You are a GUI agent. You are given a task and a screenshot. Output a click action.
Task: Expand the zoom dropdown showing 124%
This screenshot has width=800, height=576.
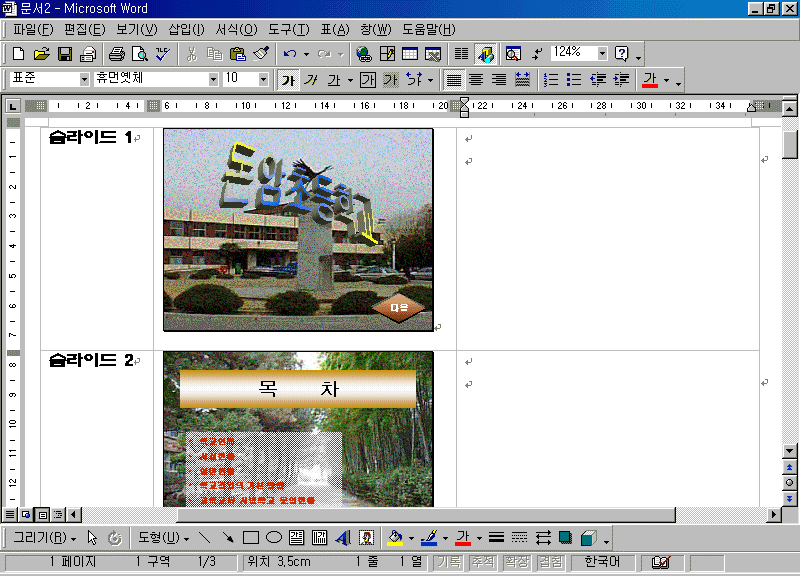pyautogui.click(x=603, y=54)
